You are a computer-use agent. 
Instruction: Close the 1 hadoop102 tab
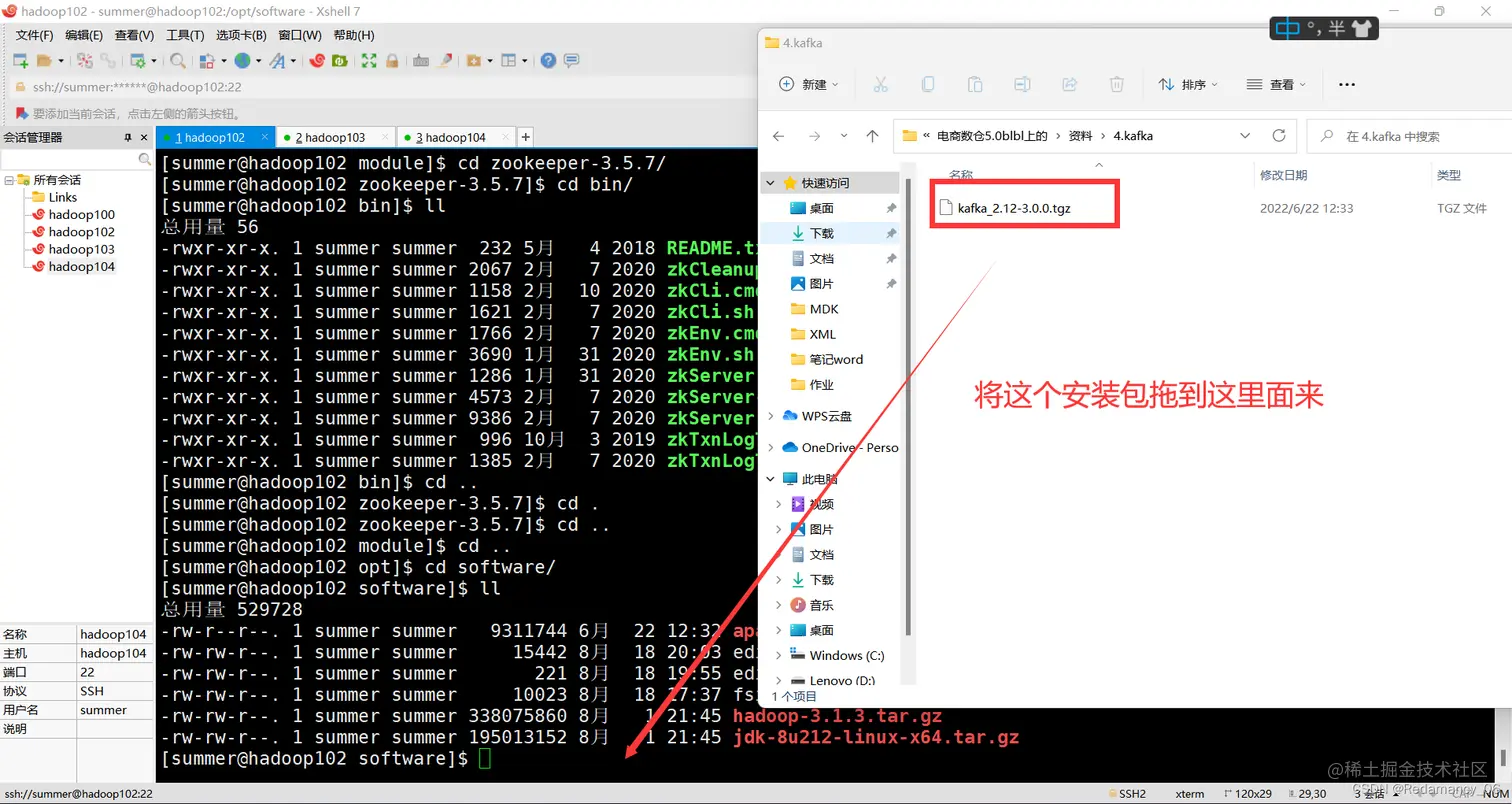point(264,136)
